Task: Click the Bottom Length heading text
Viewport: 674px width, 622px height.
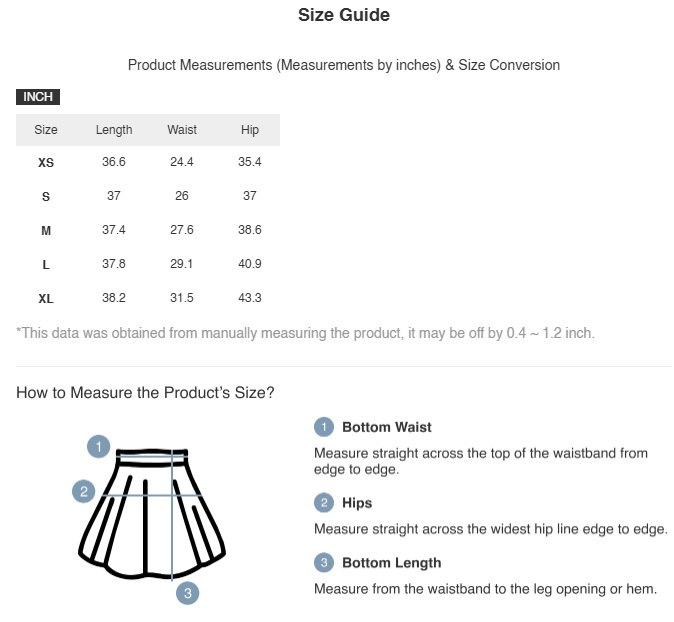Action: click(392, 563)
